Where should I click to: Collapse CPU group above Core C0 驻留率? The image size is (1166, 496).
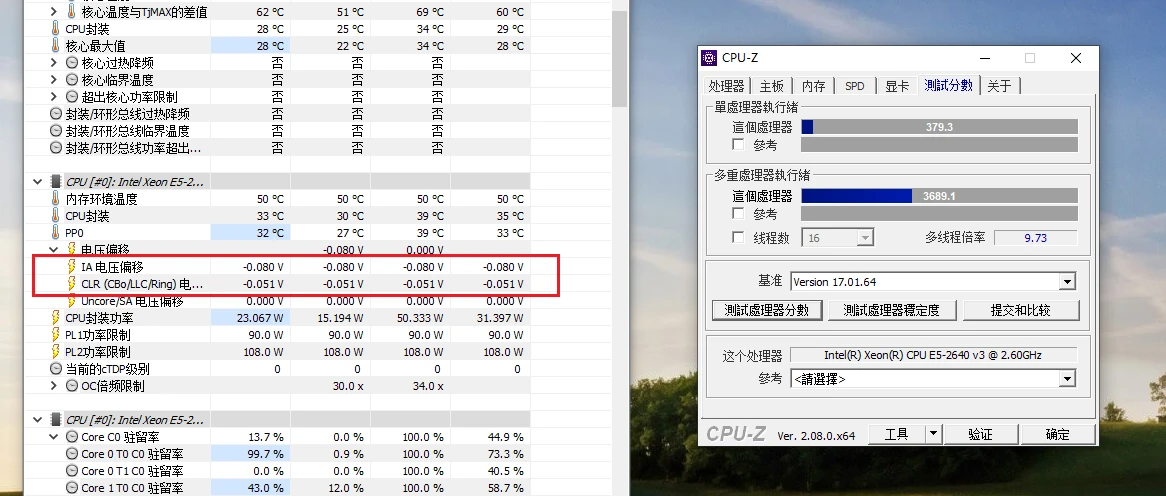[x=37, y=419]
